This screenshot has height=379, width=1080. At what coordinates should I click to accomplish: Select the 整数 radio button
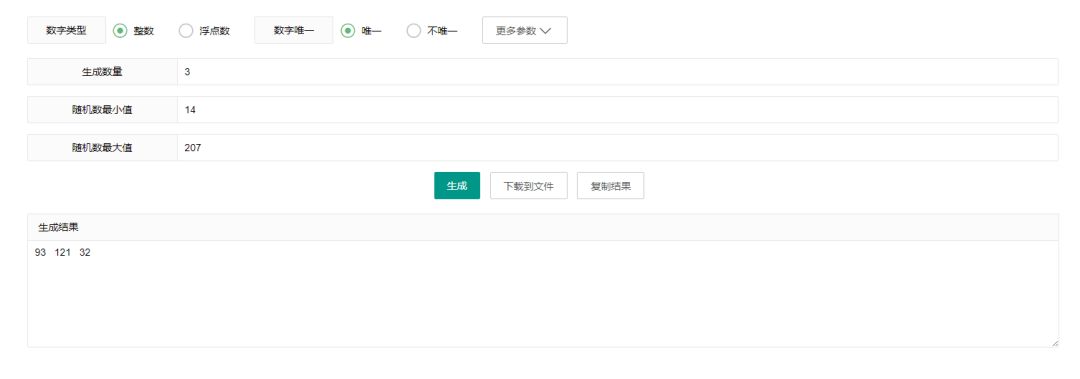(121, 30)
